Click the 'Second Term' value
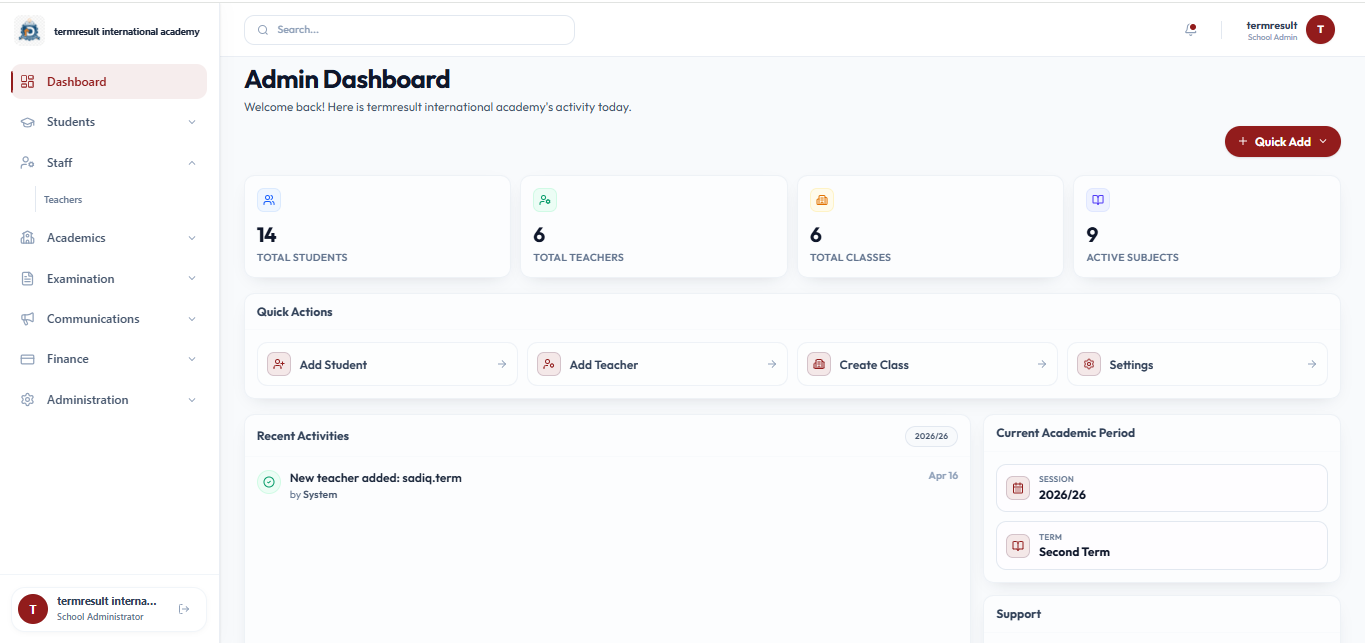 (x=1074, y=552)
